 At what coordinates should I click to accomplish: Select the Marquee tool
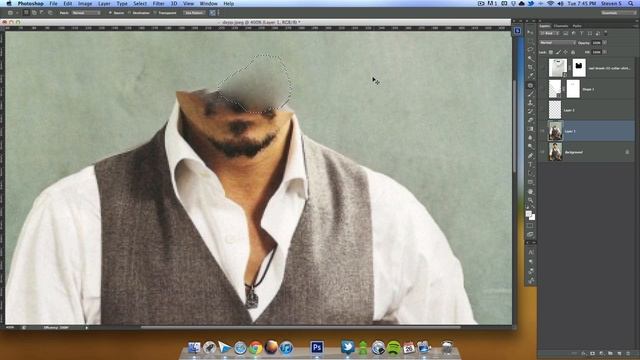pos(530,41)
